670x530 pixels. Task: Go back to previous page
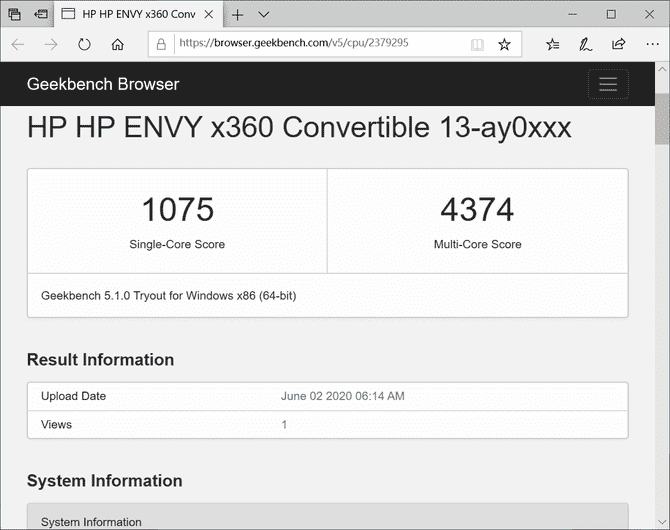pos(18,44)
